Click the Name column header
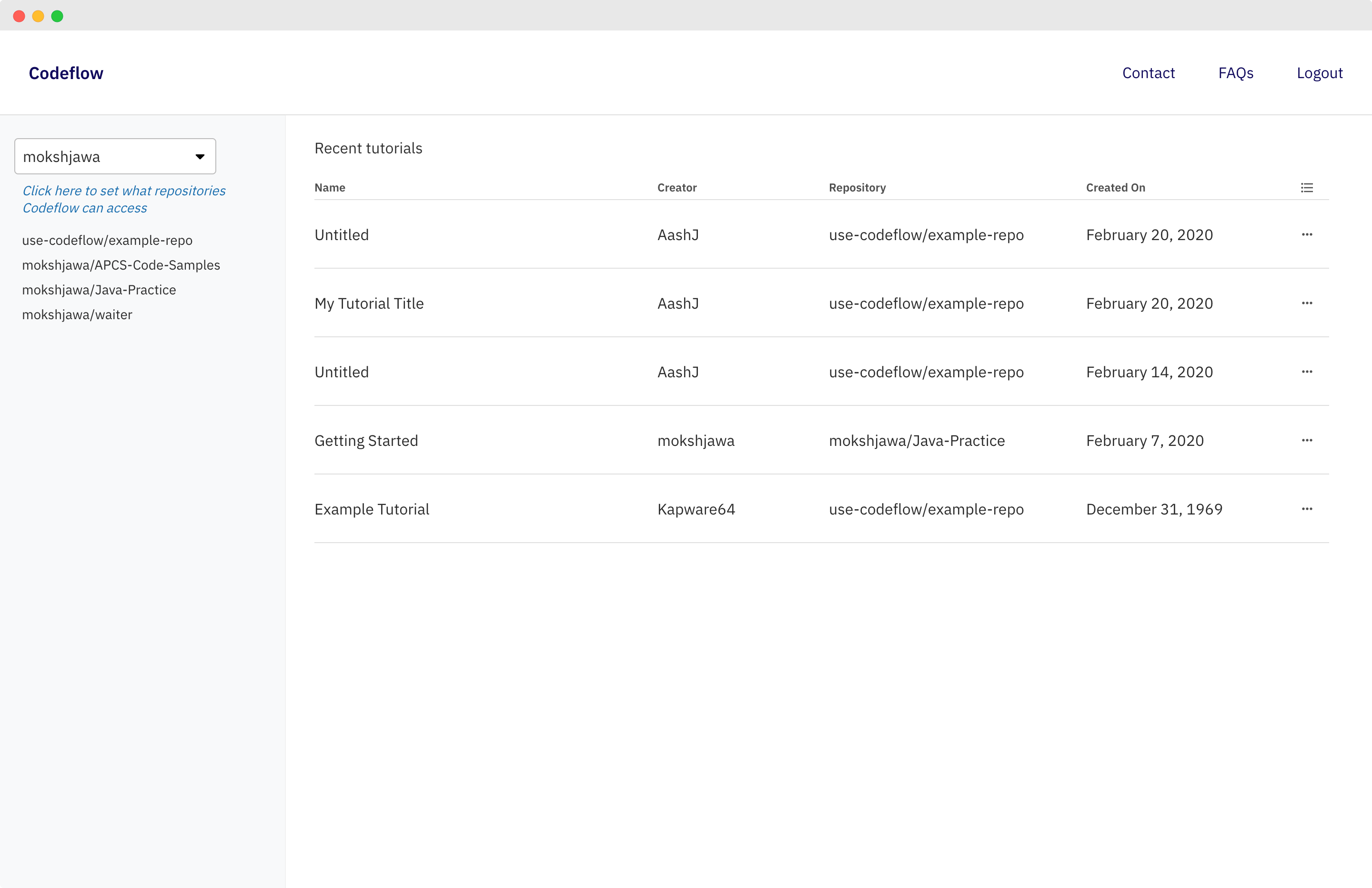The image size is (1372, 888). [330, 188]
